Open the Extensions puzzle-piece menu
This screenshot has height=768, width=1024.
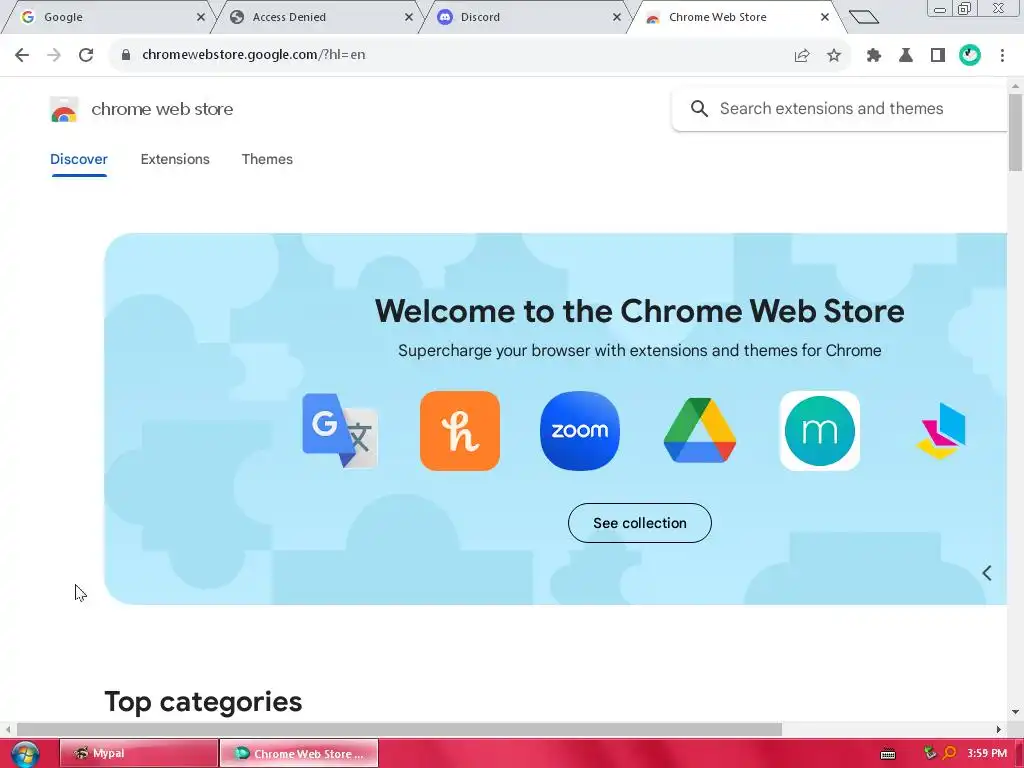point(874,56)
